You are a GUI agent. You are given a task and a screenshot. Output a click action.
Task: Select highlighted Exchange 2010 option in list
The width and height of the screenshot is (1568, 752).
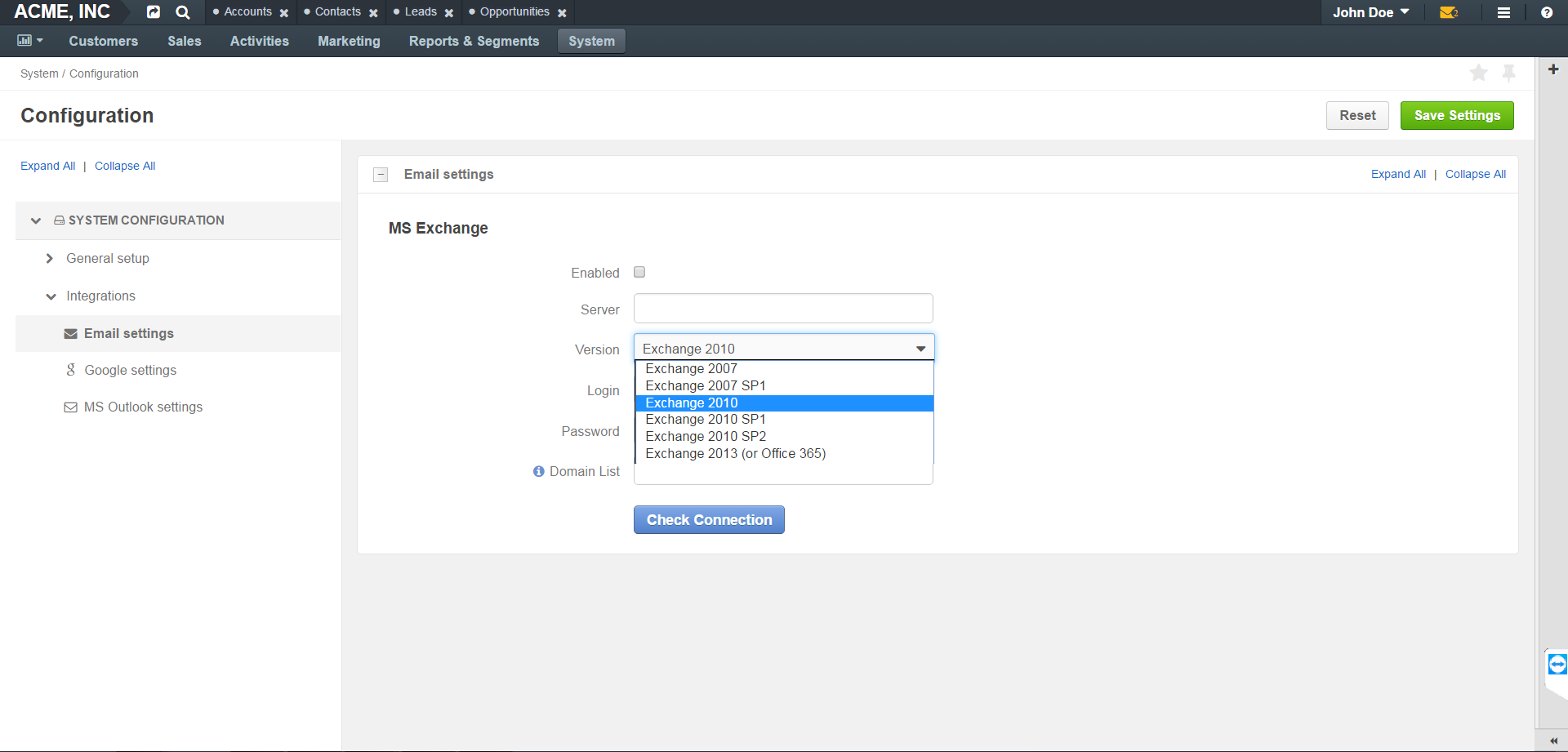pos(784,403)
